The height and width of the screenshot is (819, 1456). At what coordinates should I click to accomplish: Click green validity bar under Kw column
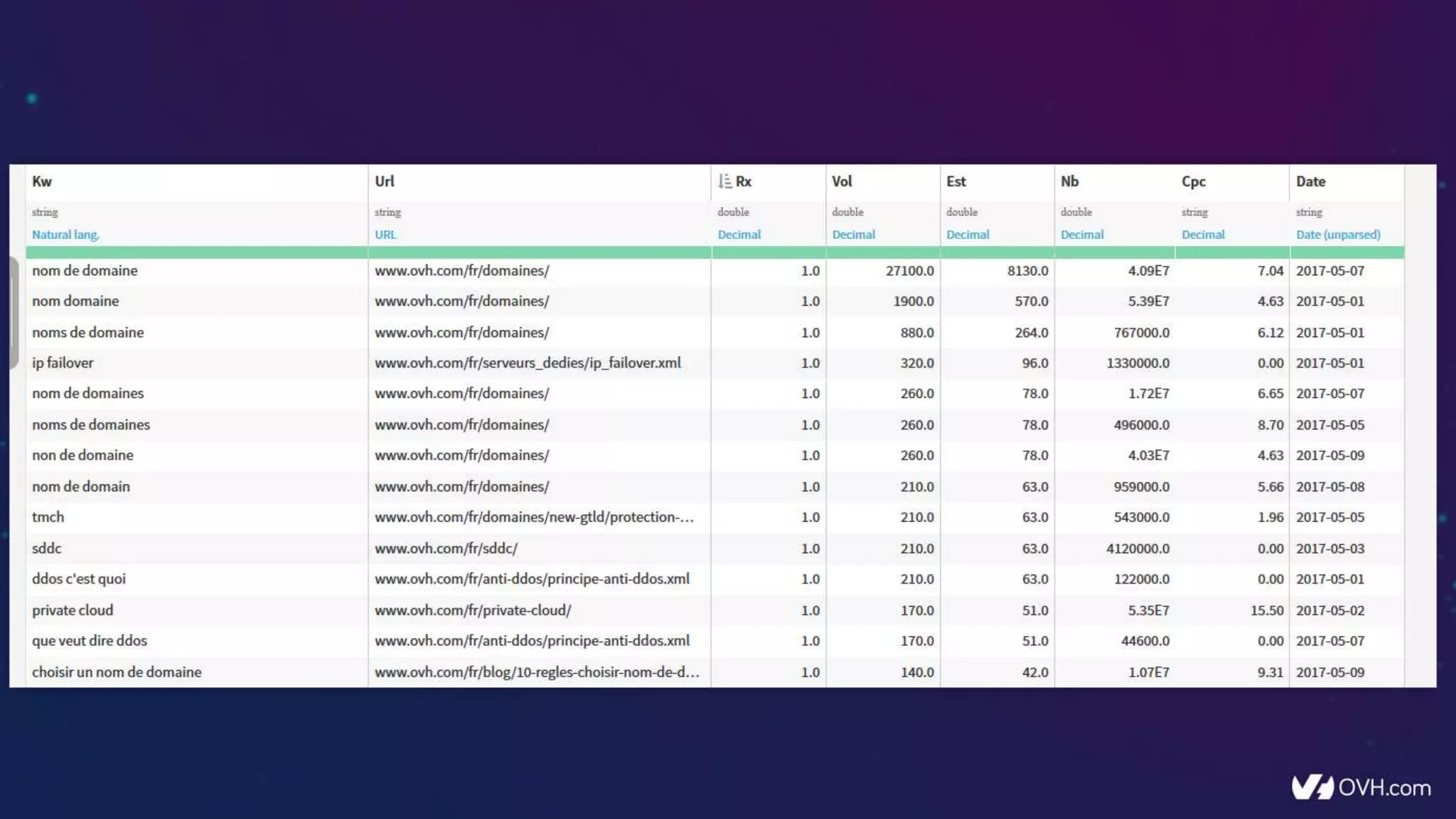[196, 252]
